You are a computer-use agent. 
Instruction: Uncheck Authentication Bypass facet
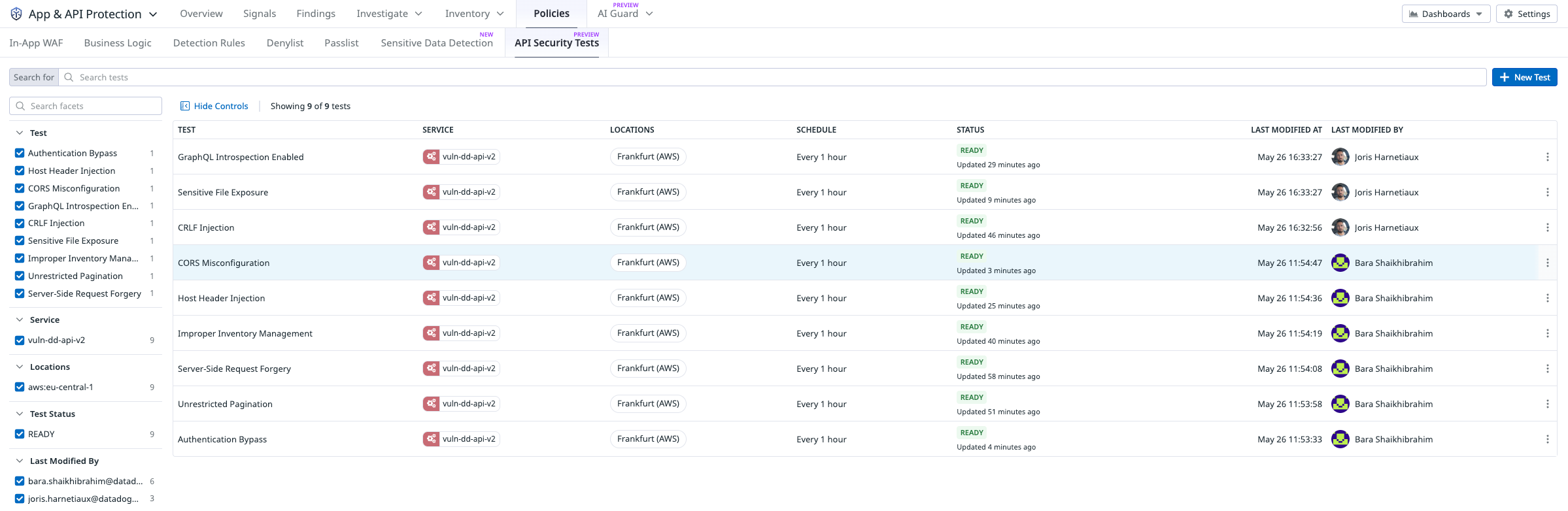point(20,153)
